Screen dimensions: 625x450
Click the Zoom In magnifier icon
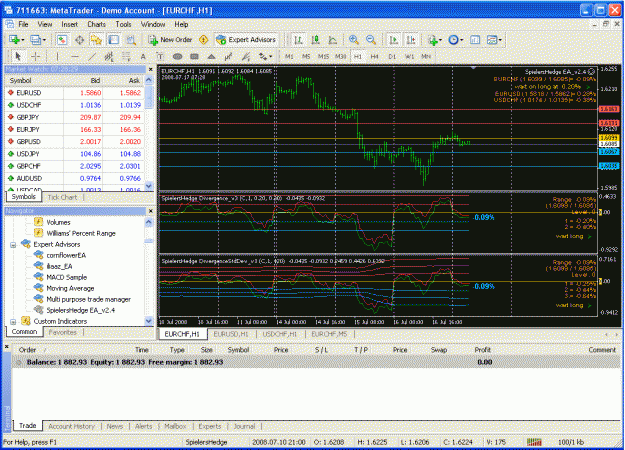click(354, 40)
